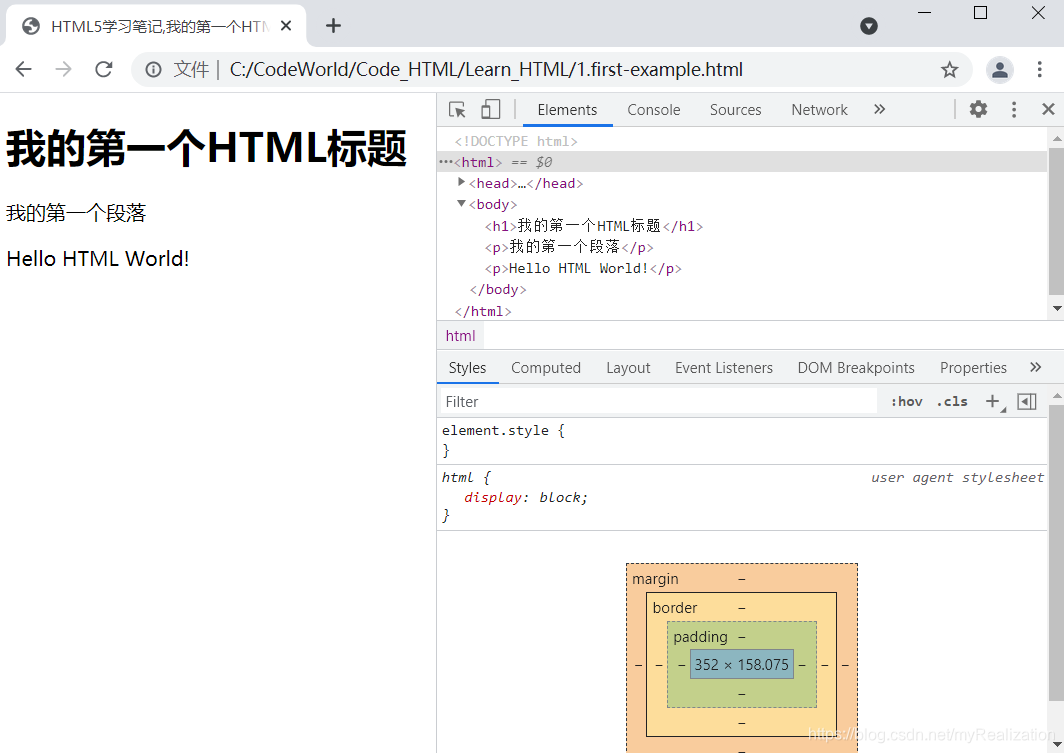
Task: Maximize the browser window
Action: [x=980, y=12]
